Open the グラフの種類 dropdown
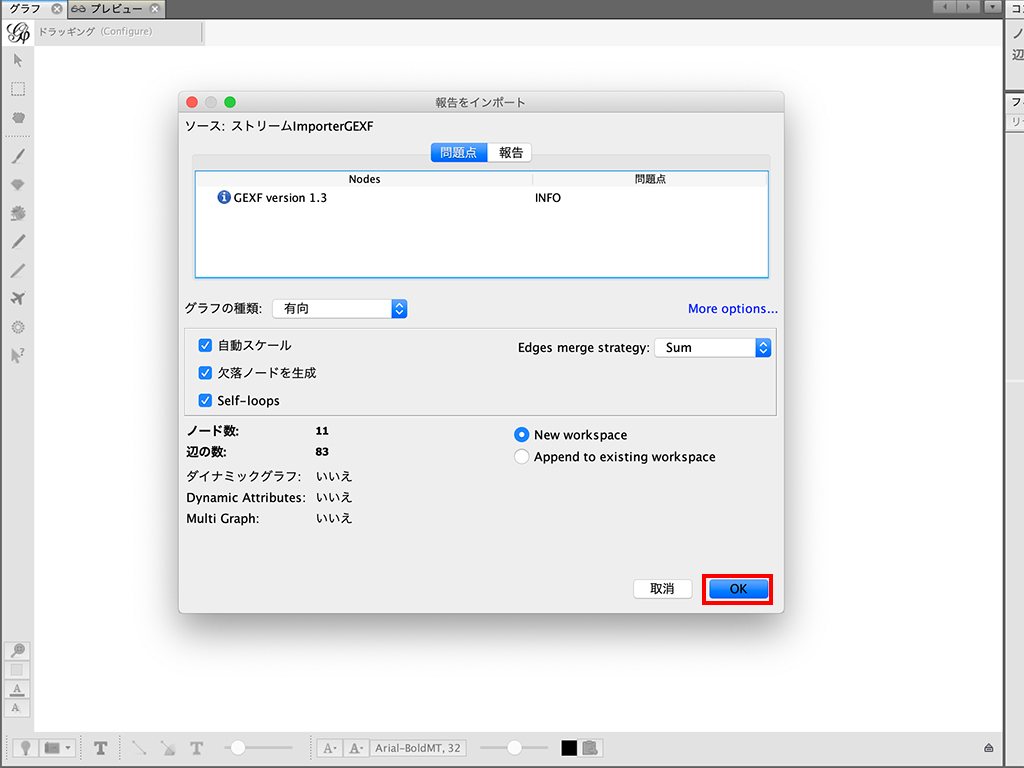This screenshot has height=768, width=1024. (340, 309)
